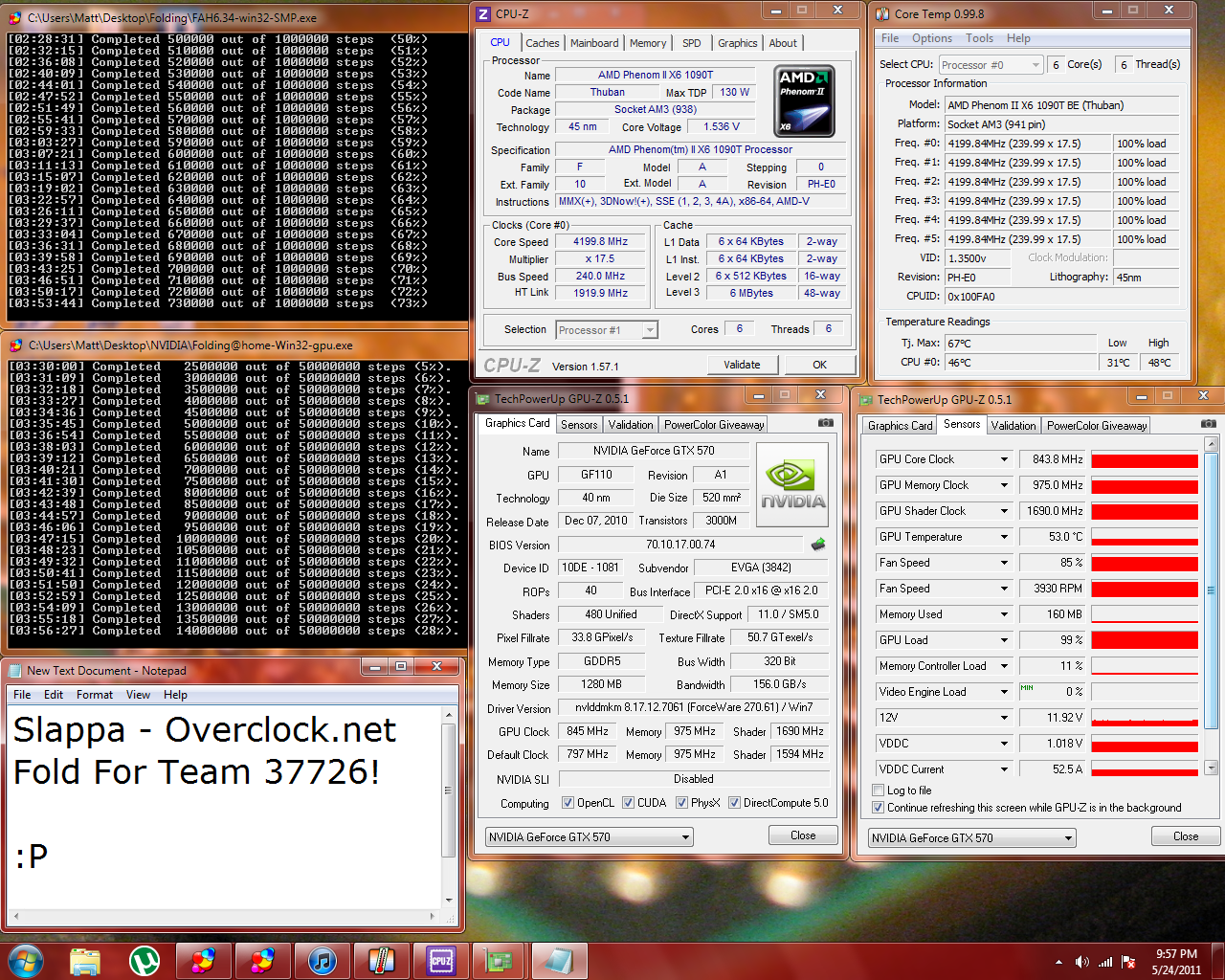Open Validation tab in left GPU-Z window

[x=631, y=425]
